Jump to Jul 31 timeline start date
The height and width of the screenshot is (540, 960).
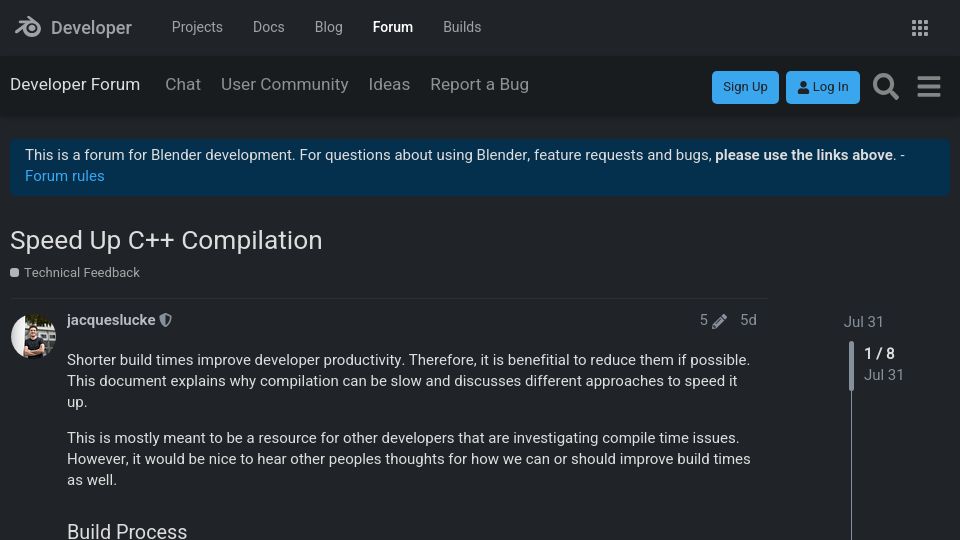click(x=864, y=322)
